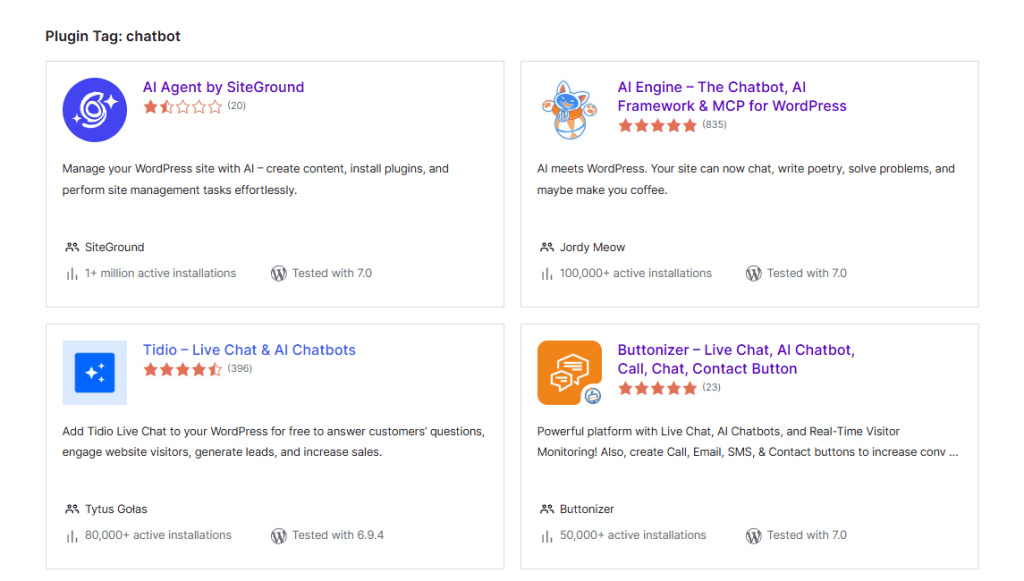Click WordPress logo in SiteGround card

pos(279,274)
